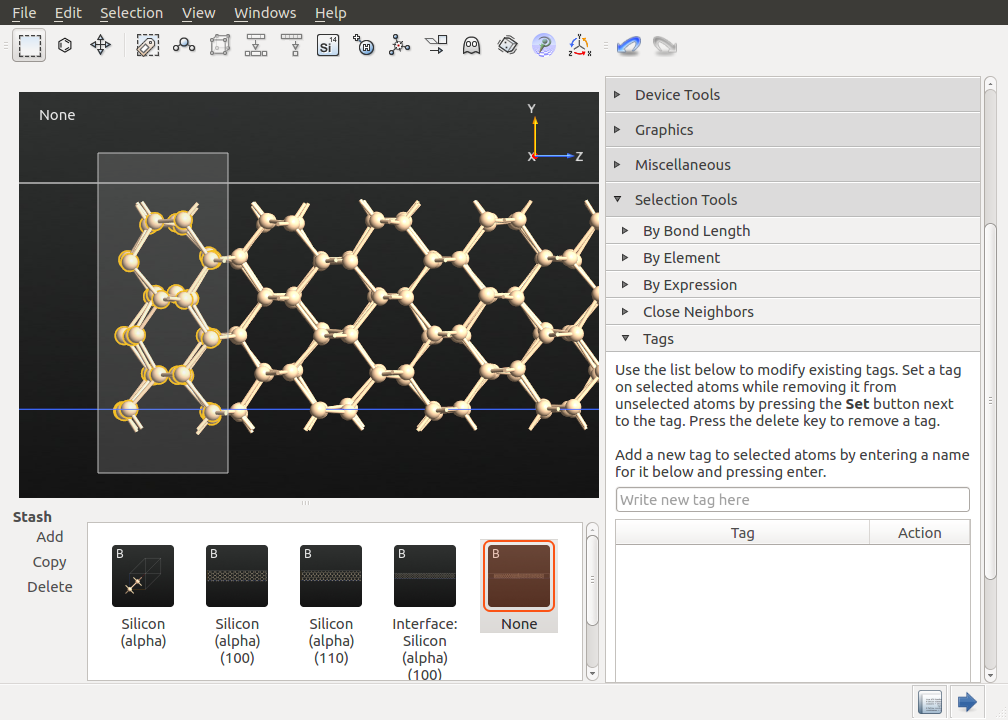
Task: Click the Stash list scroll-up arrow
Action: point(592,528)
